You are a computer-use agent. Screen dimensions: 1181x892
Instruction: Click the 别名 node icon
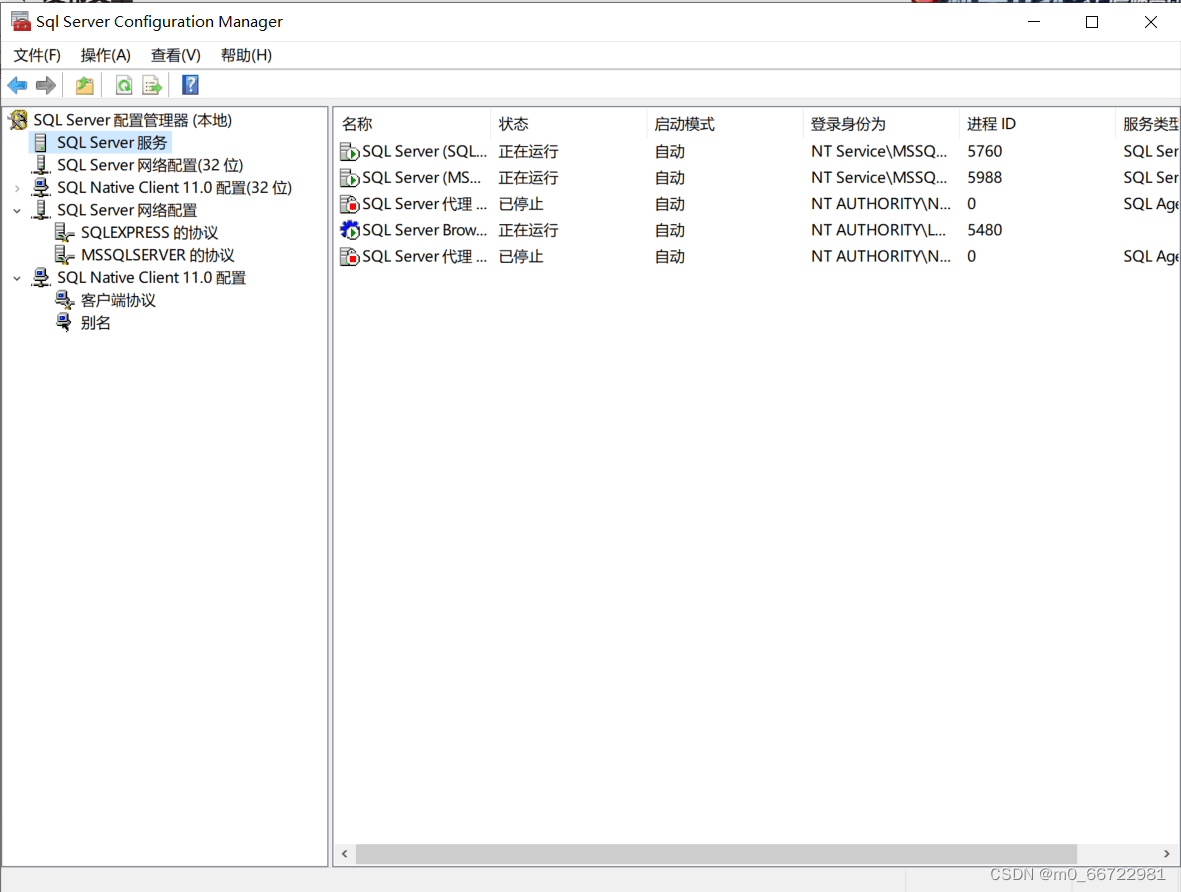pos(65,322)
